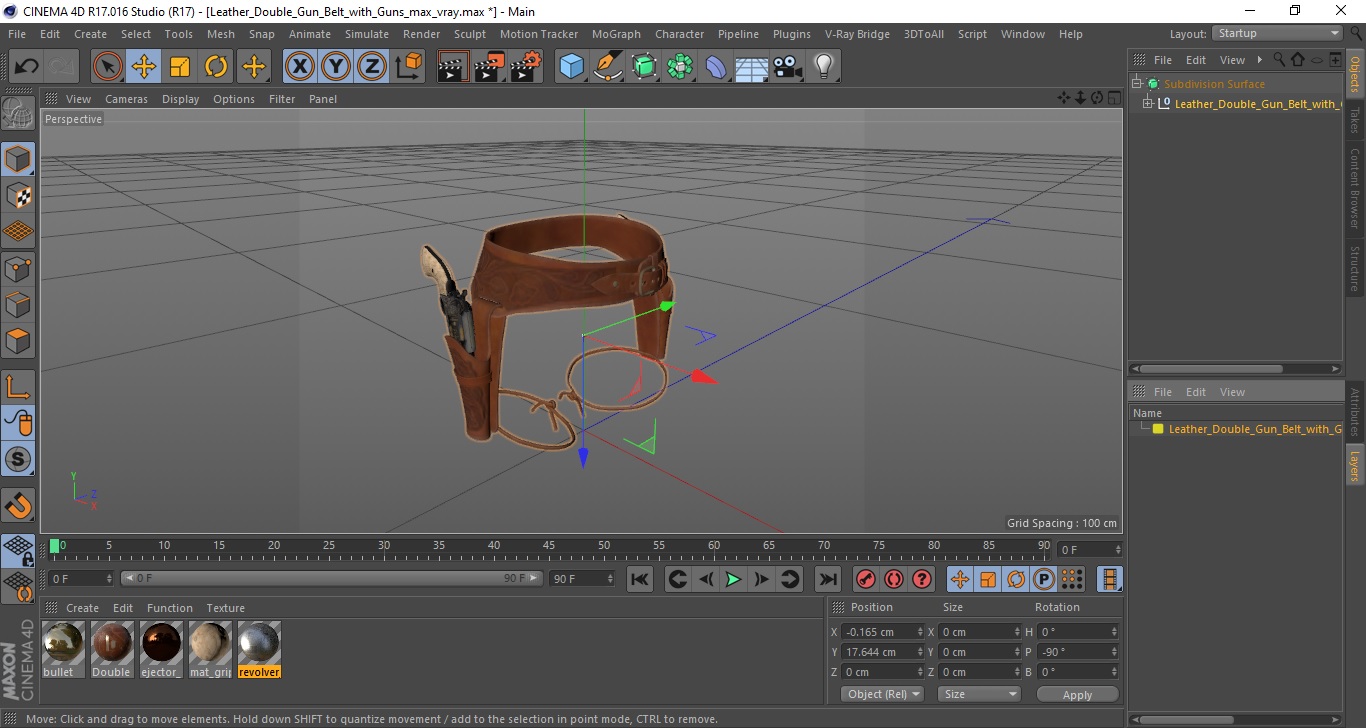Open the Object (Rel) coordinate dropdown
The height and width of the screenshot is (728, 1366).
pyautogui.click(x=882, y=694)
